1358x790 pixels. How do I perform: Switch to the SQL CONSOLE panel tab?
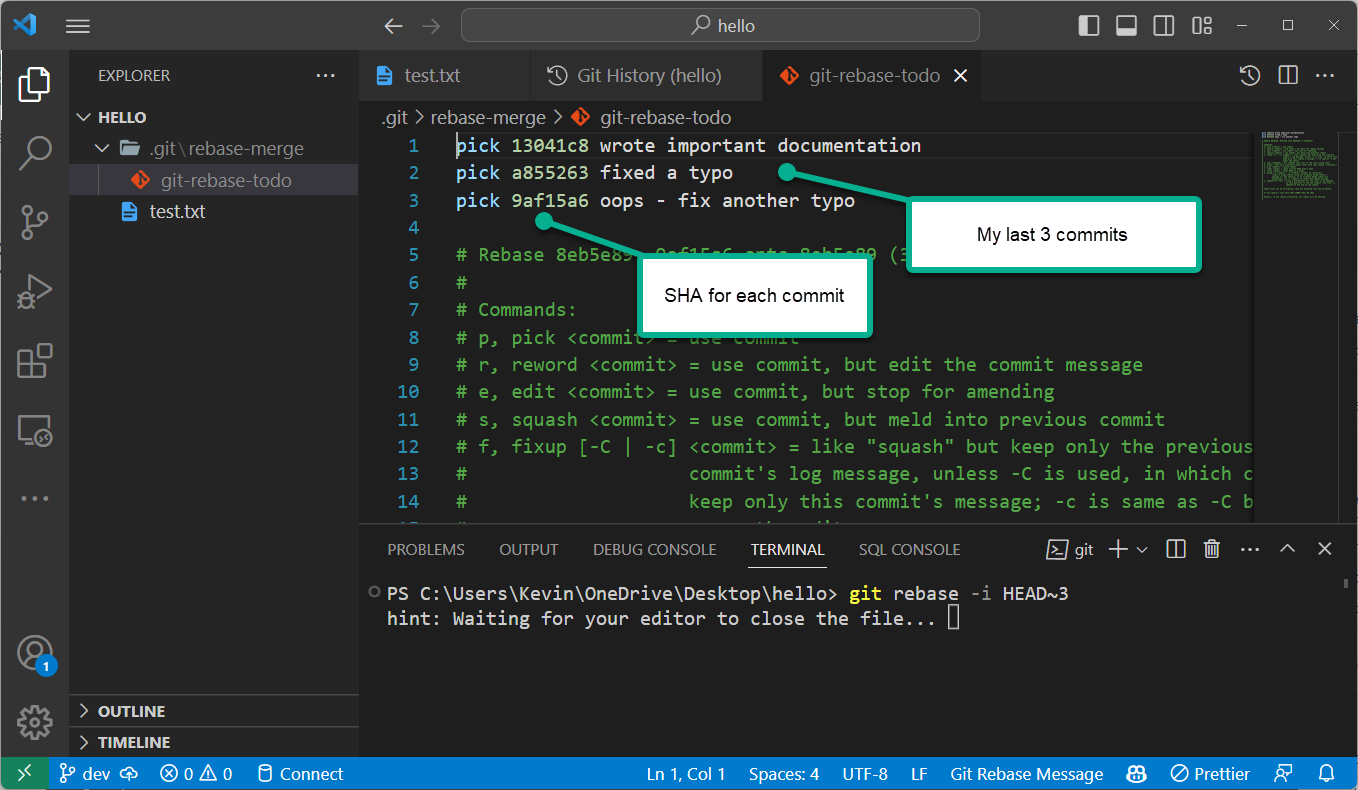pos(909,549)
